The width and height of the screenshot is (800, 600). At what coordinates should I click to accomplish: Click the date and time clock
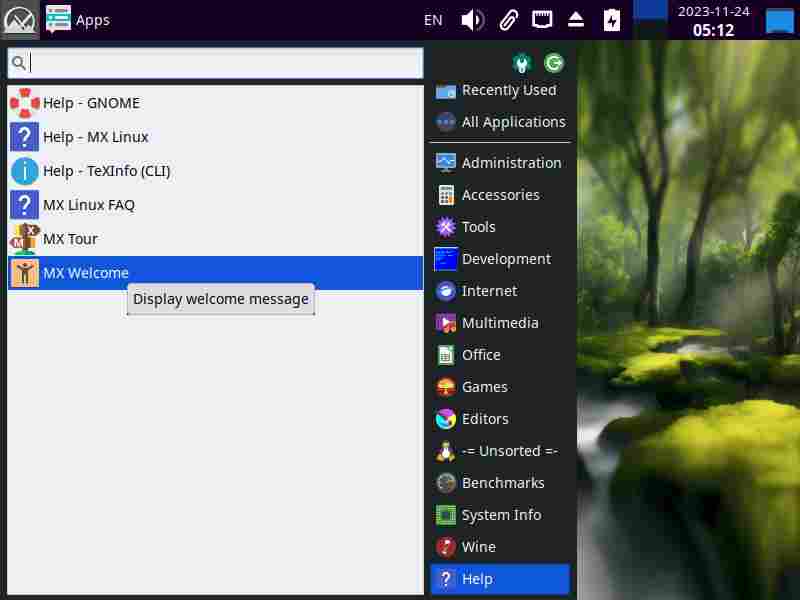[x=713, y=21]
